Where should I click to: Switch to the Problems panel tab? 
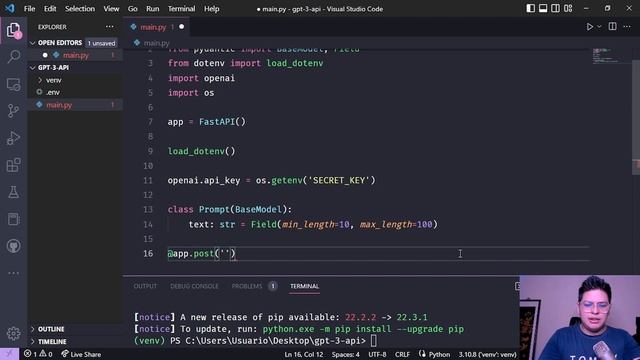[247, 286]
